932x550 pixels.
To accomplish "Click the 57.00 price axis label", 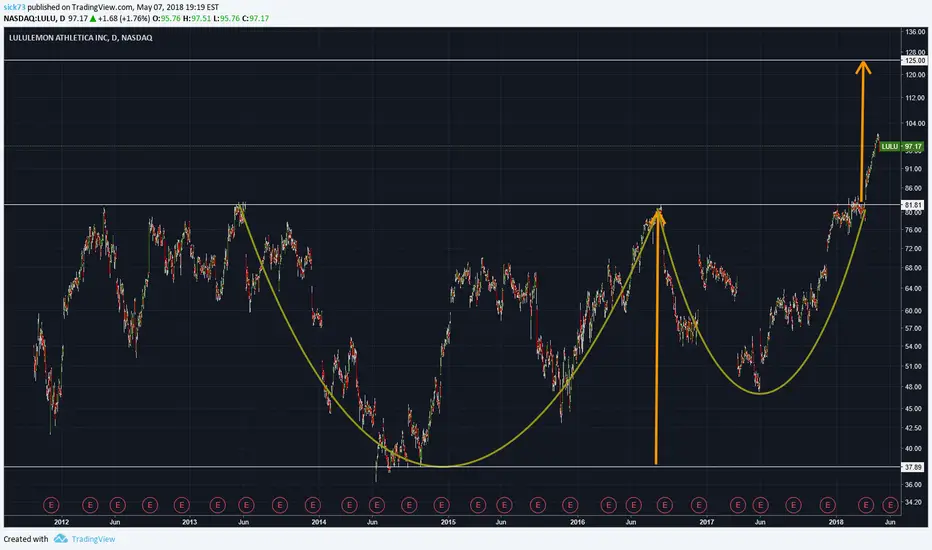I will [x=914, y=328].
